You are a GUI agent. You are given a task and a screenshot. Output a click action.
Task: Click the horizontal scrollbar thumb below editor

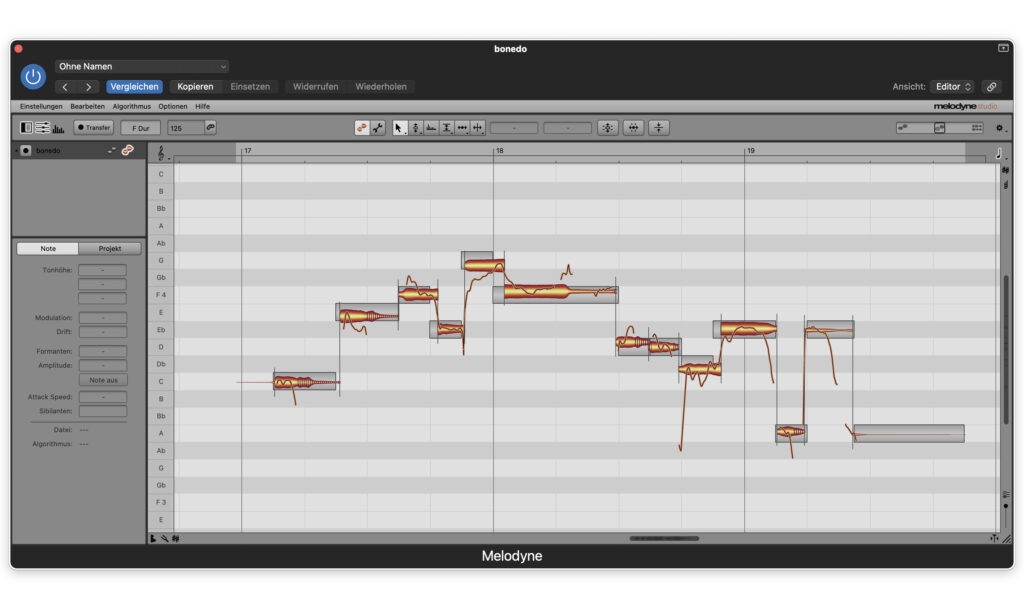[x=664, y=538]
